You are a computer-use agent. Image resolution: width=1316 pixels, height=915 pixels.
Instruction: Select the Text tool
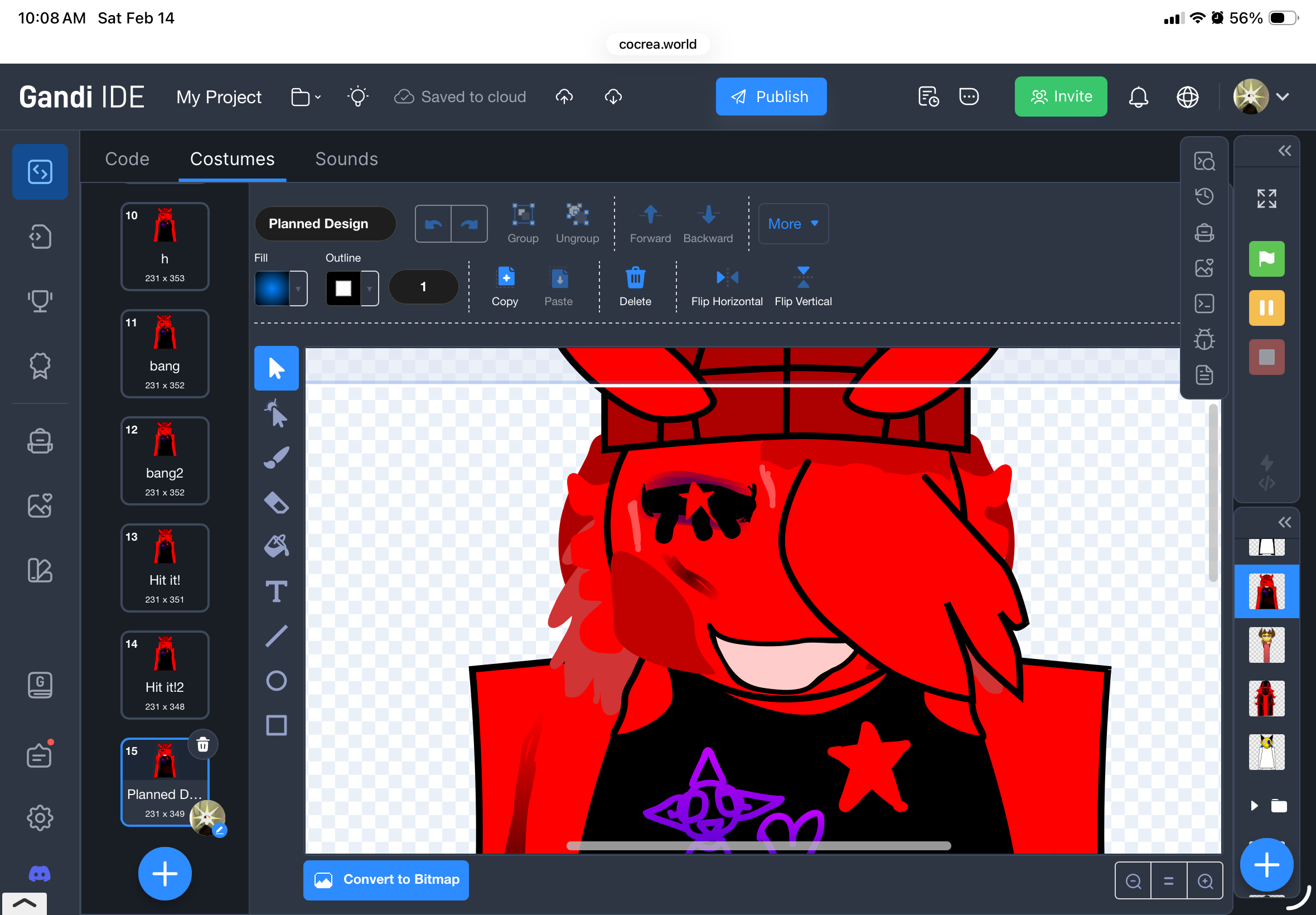click(x=276, y=591)
